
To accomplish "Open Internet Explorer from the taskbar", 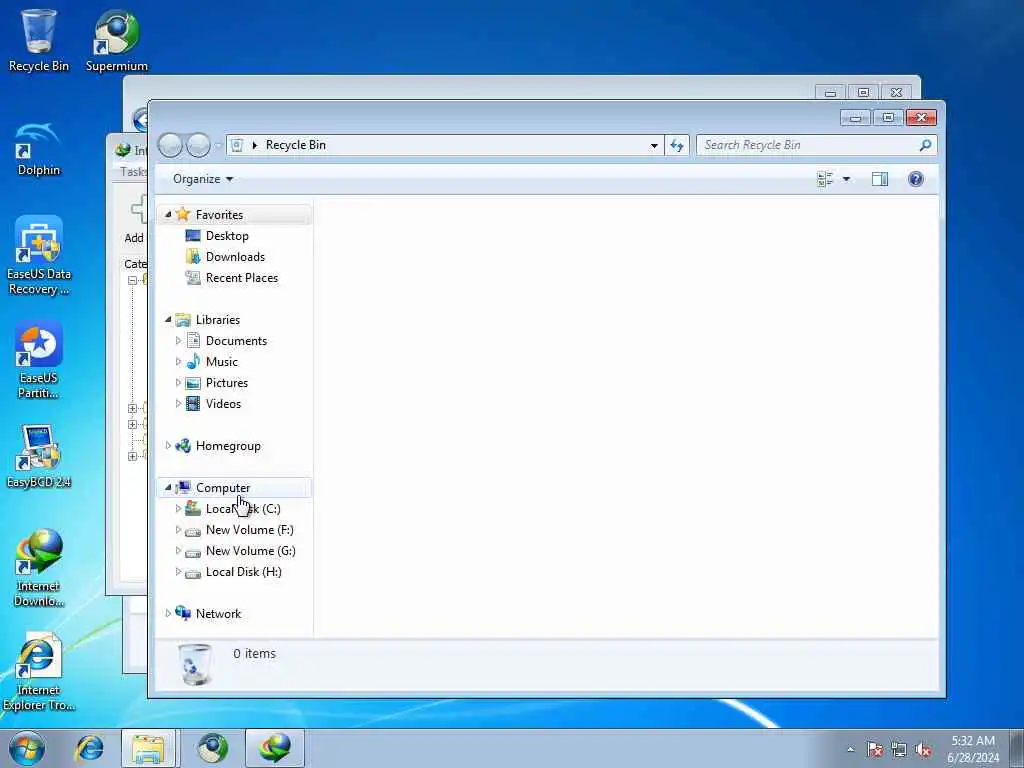I will [89, 748].
